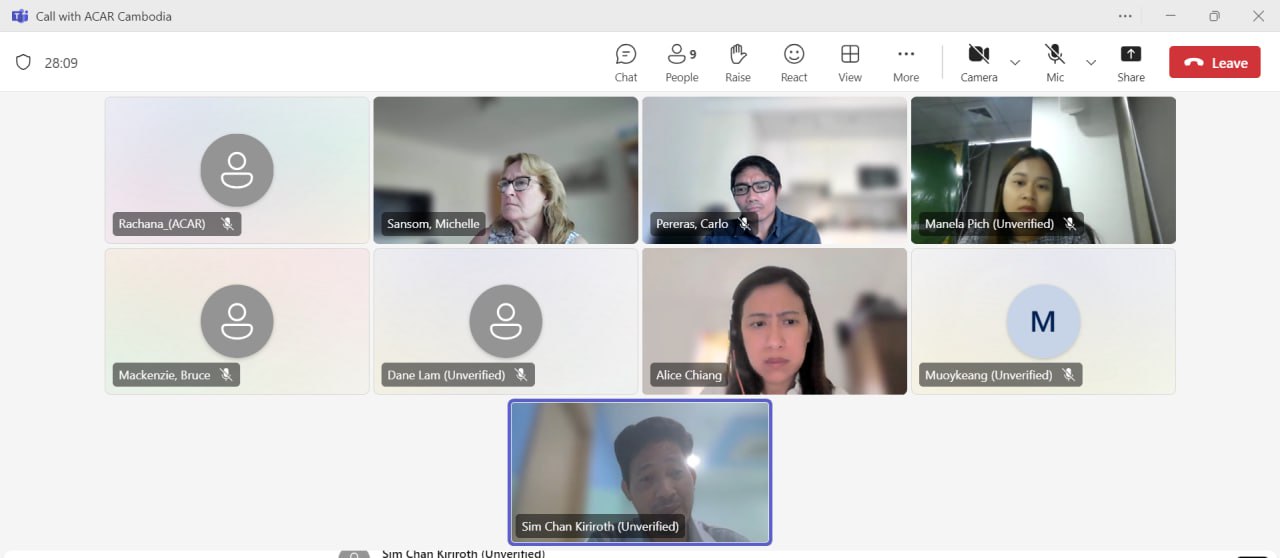Select Mackenzie, Bruce participant tile
1280x558 pixels.
[237, 321]
